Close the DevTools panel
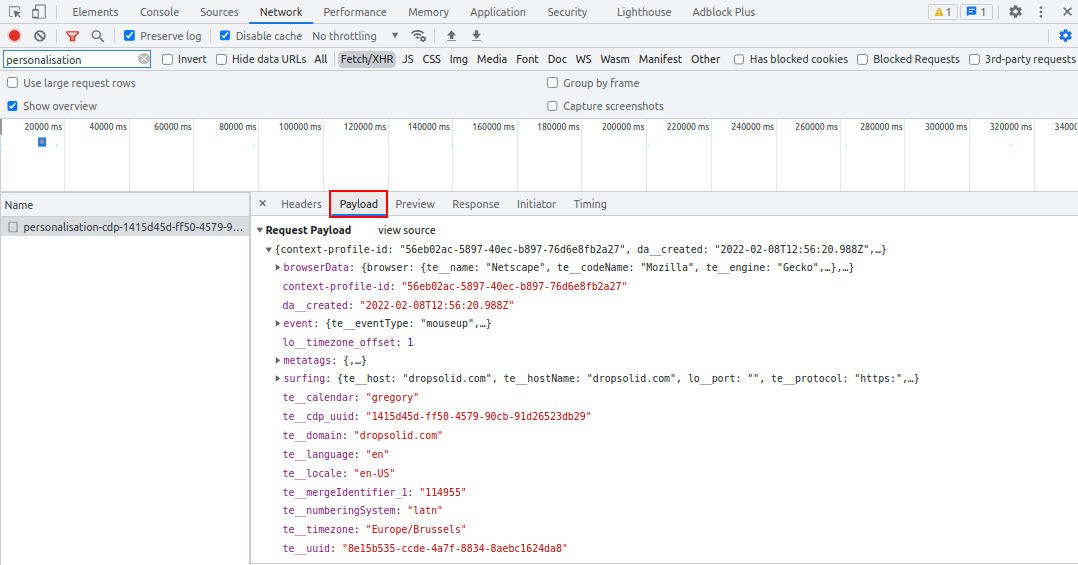This screenshot has width=1078, height=565. click(x=1065, y=12)
